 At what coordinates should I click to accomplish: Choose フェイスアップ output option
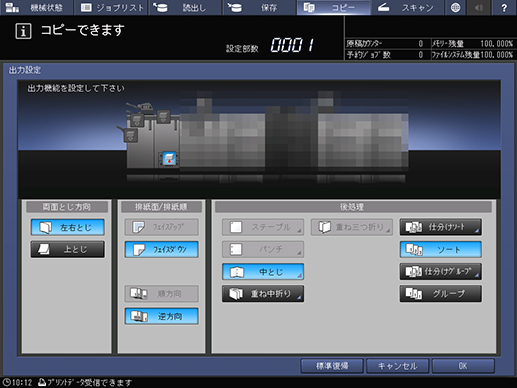pyautogui.click(x=162, y=227)
